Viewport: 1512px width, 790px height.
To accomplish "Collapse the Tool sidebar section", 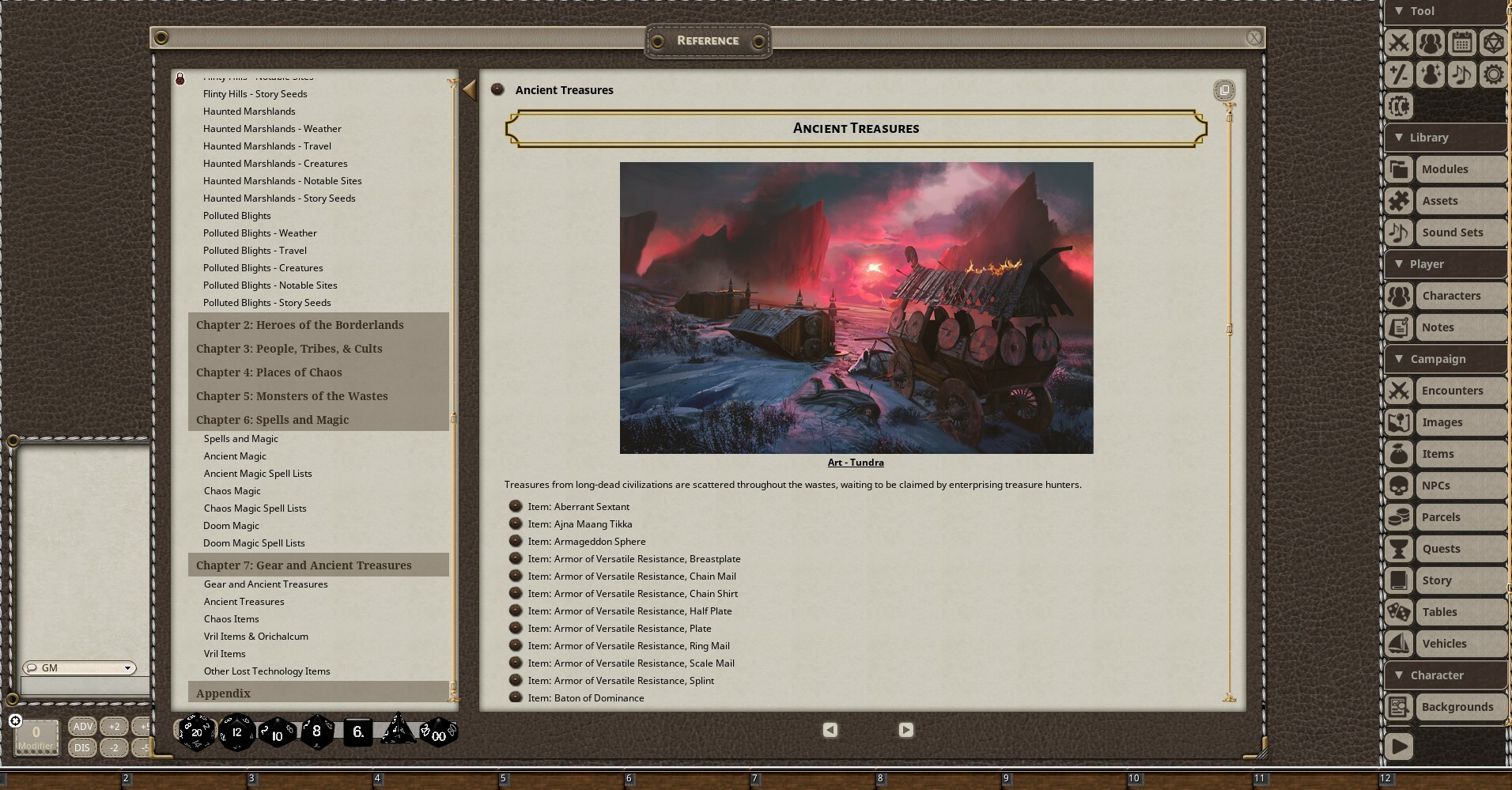I will 1400,11.
